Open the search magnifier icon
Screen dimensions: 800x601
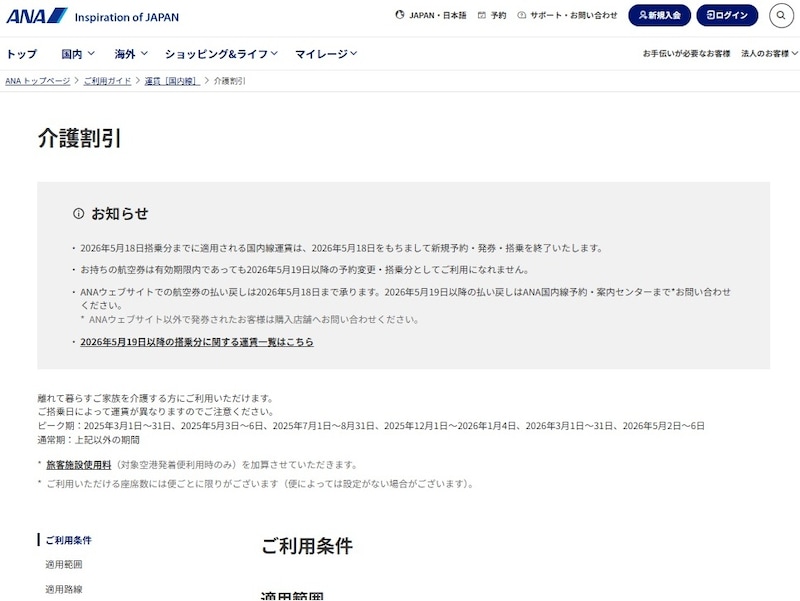click(x=778, y=15)
